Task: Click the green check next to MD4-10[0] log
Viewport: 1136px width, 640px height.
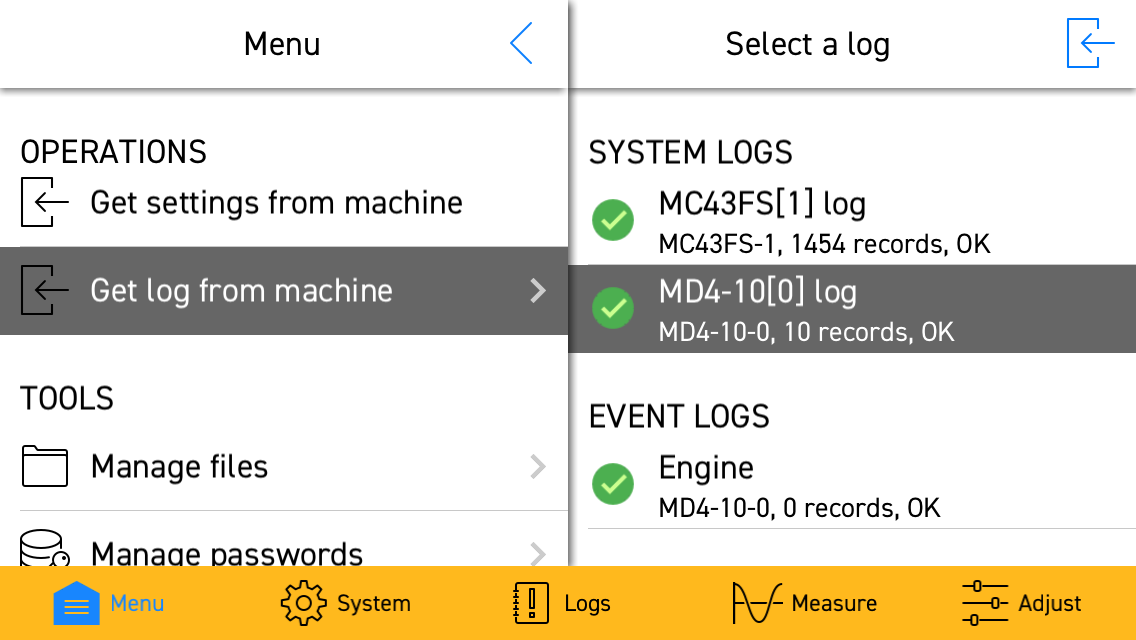Action: coord(613,308)
